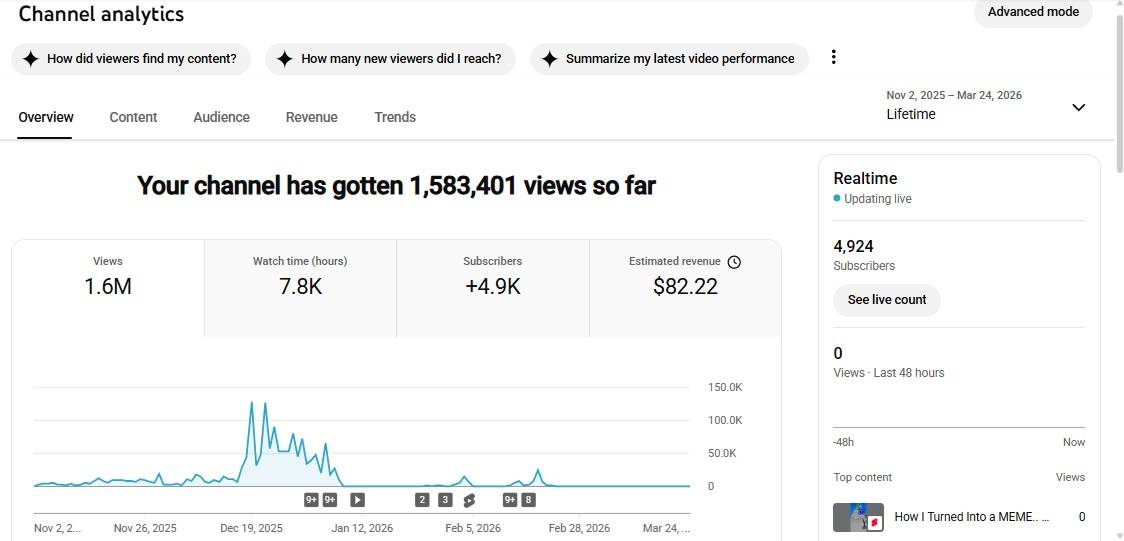This screenshot has height=541, width=1124.
Task: Click the play video marker under chart
Action: pos(357,500)
